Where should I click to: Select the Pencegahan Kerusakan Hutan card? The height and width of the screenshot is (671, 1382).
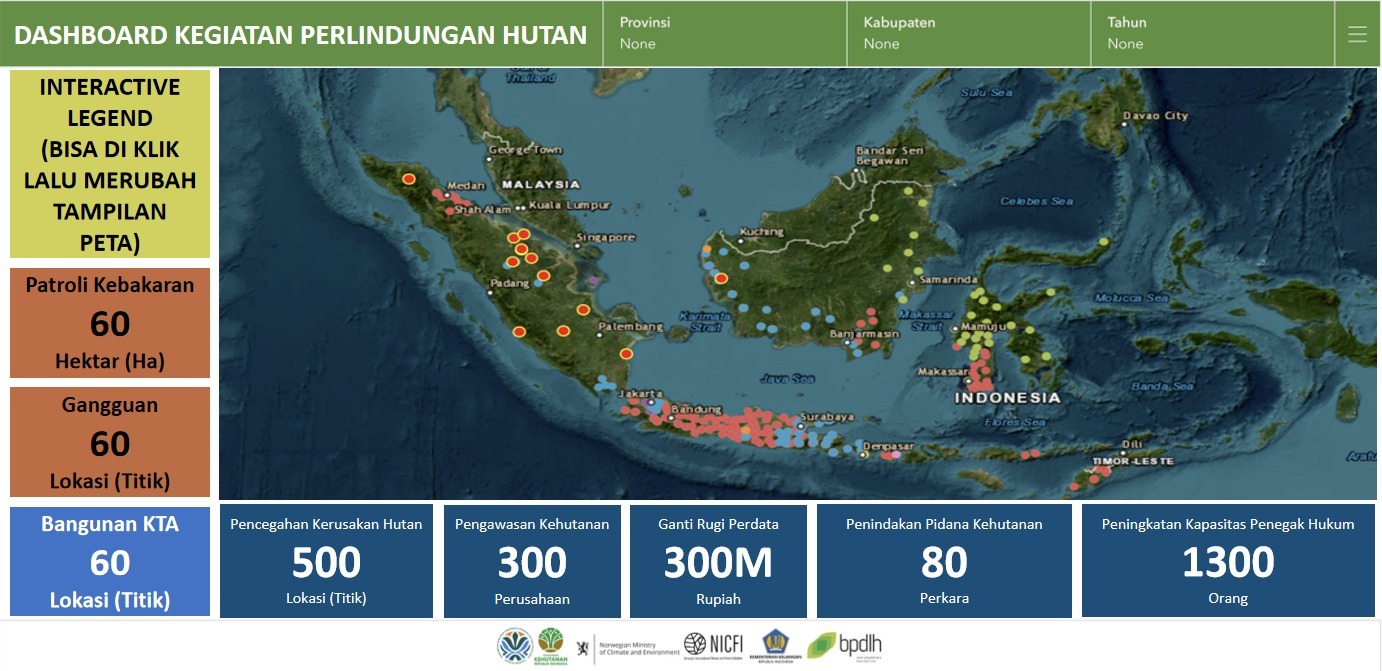326,561
